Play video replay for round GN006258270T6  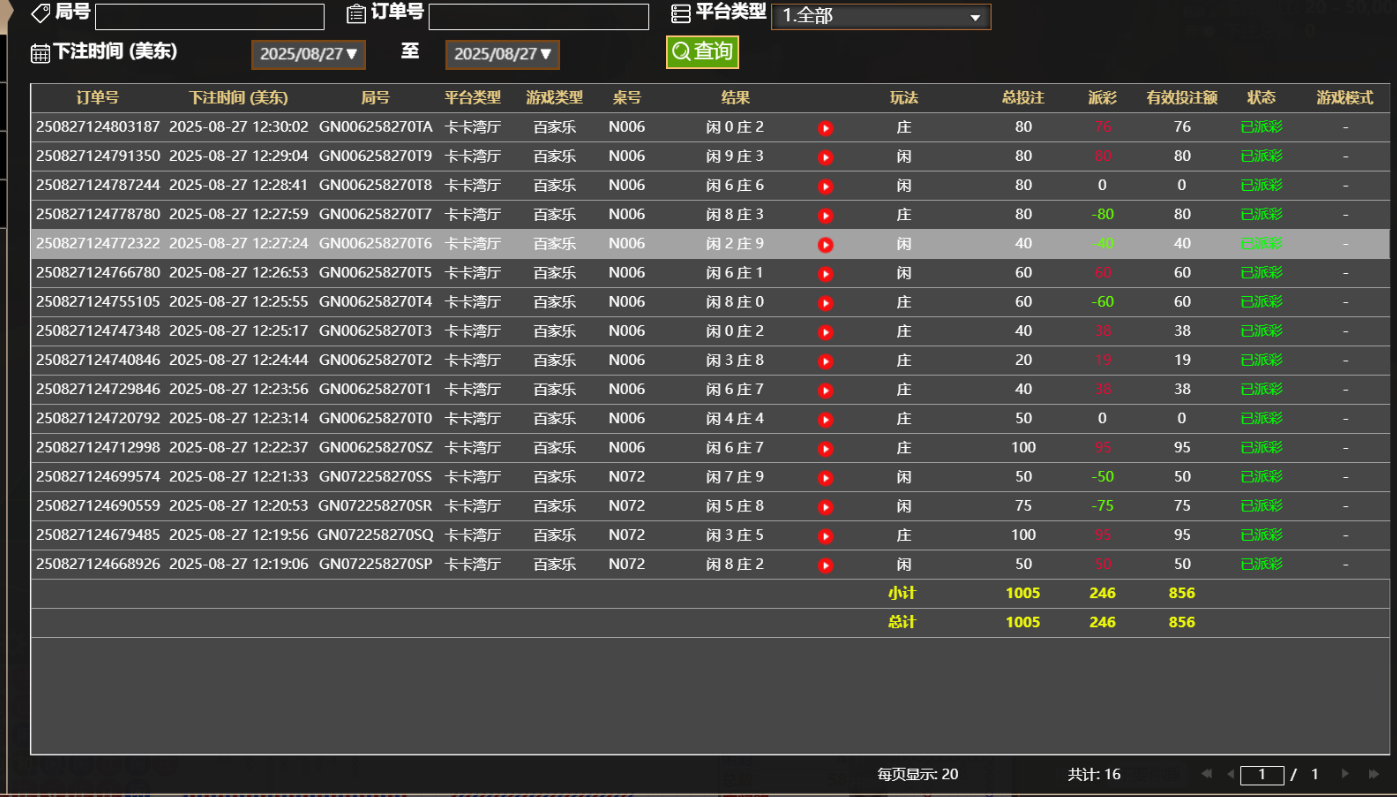pyautogui.click(x=825, y=245)
